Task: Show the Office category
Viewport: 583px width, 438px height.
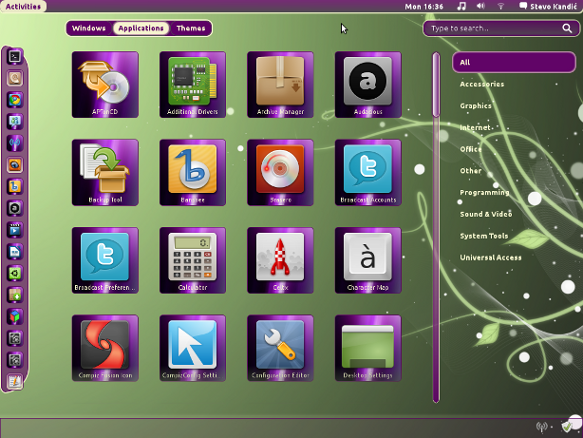Action: coord(471,149)
